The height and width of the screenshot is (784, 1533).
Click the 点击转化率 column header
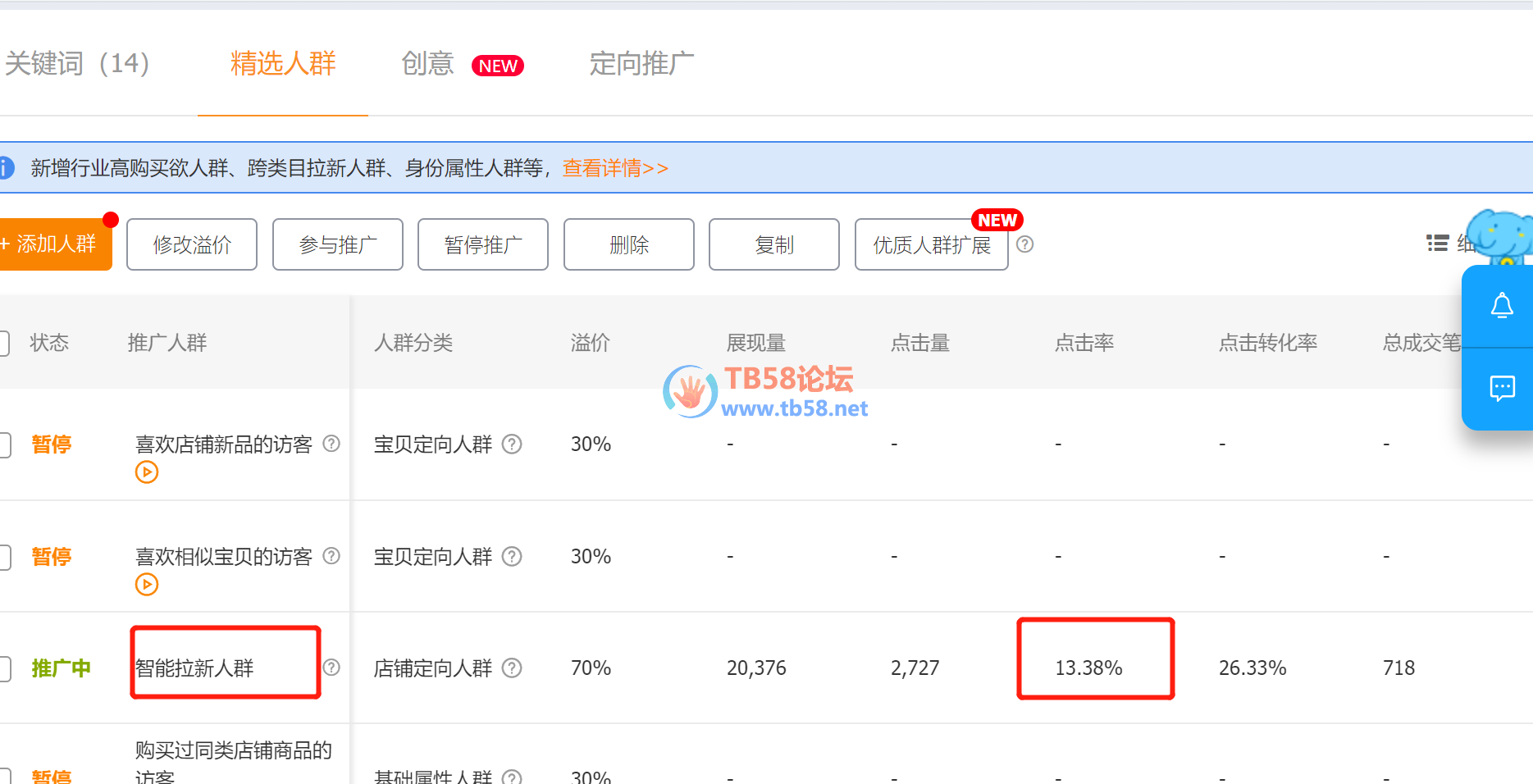click(x=1268, y=343)
